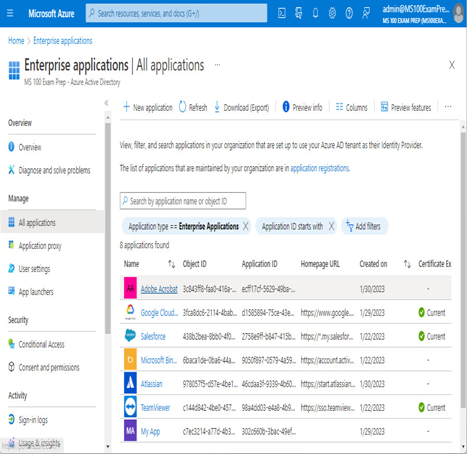Open the notifications bell
This screenshot has width=468, height=456.
(x=315, y=13)
